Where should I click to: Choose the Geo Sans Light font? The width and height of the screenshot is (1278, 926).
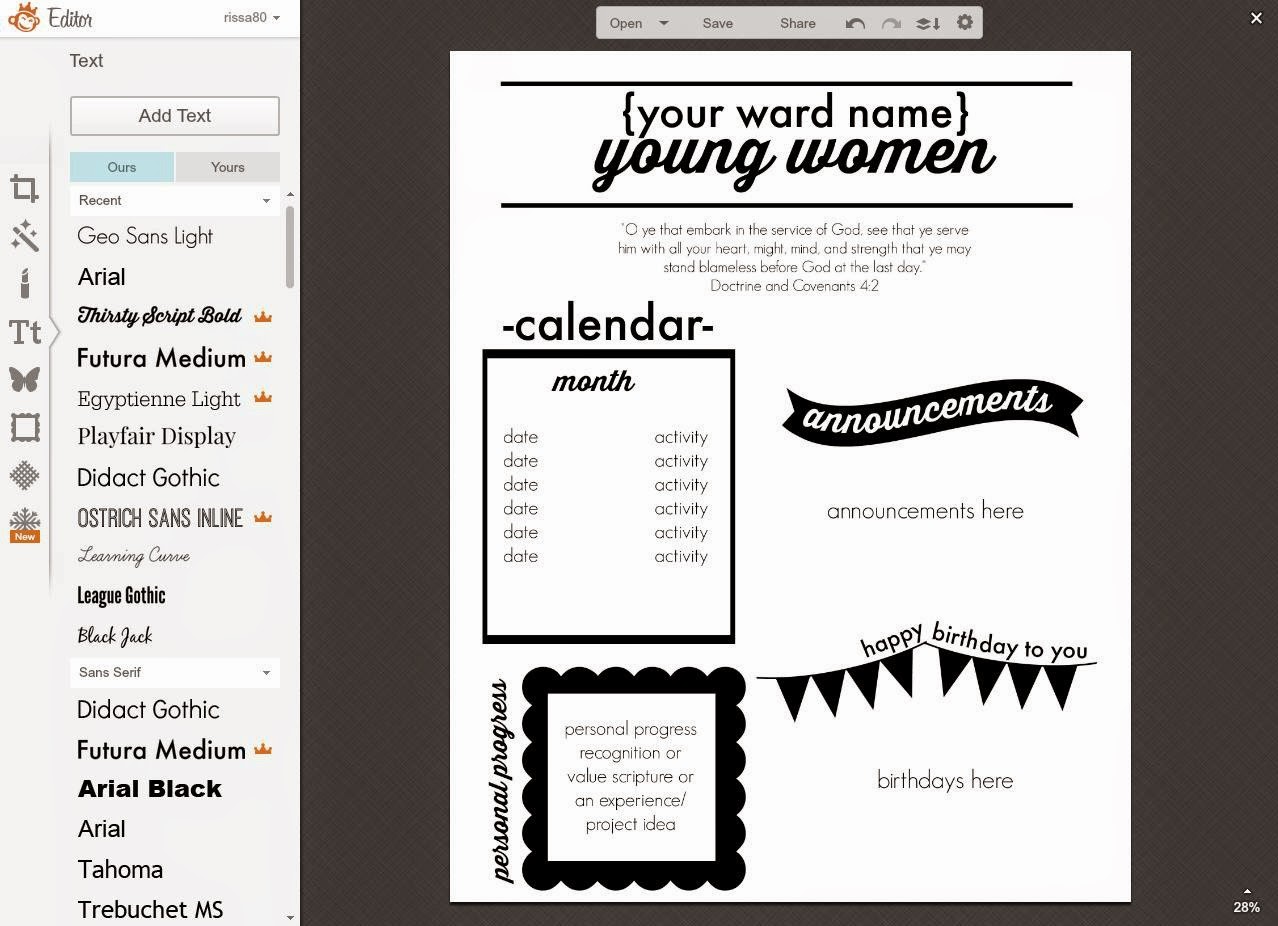(145, 236)
